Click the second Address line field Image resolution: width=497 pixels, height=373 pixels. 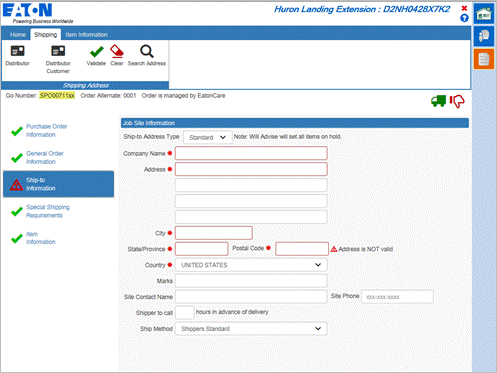pyautogui.click(x=251, y=185)
